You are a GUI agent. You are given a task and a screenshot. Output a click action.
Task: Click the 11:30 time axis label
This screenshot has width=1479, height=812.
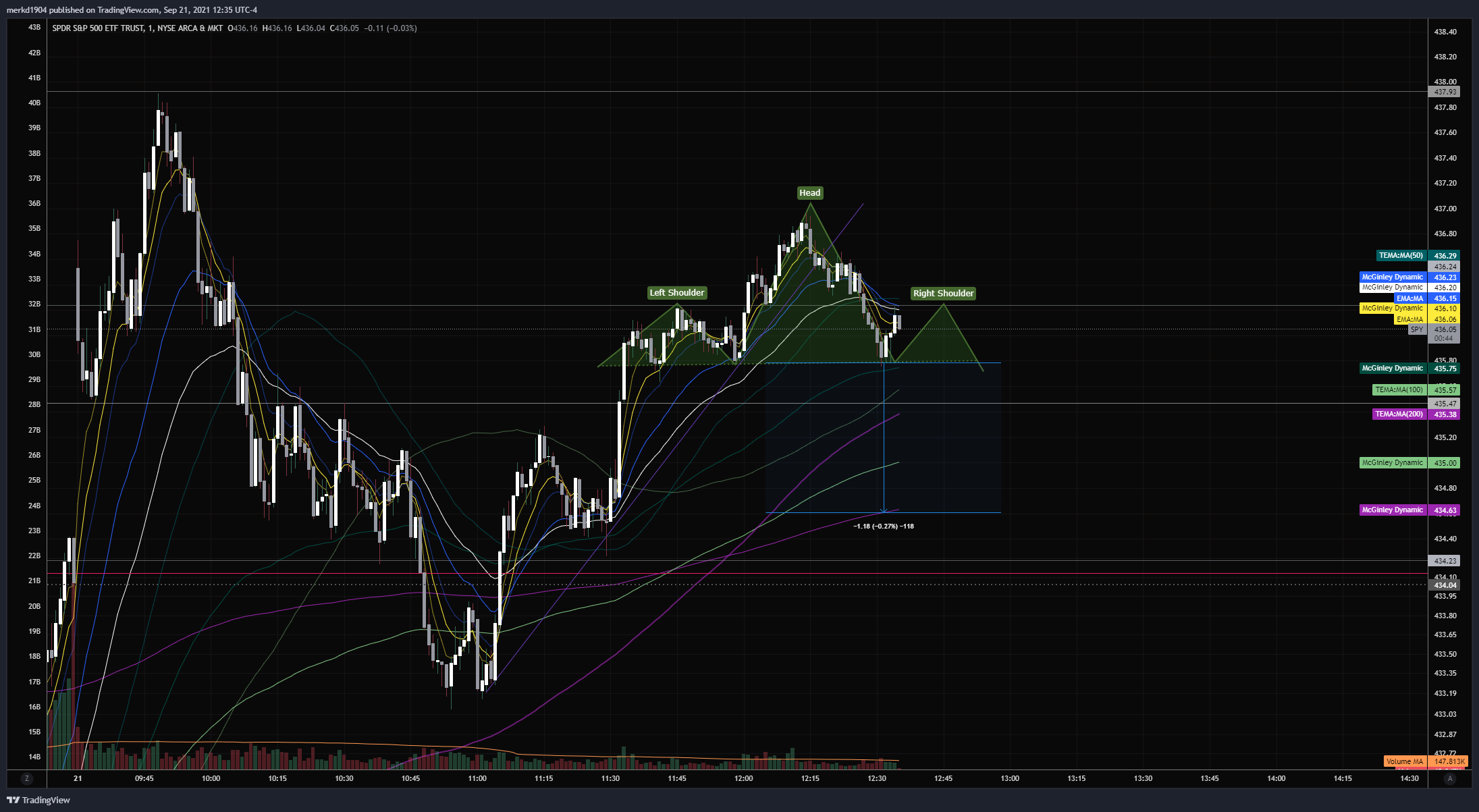610,778
